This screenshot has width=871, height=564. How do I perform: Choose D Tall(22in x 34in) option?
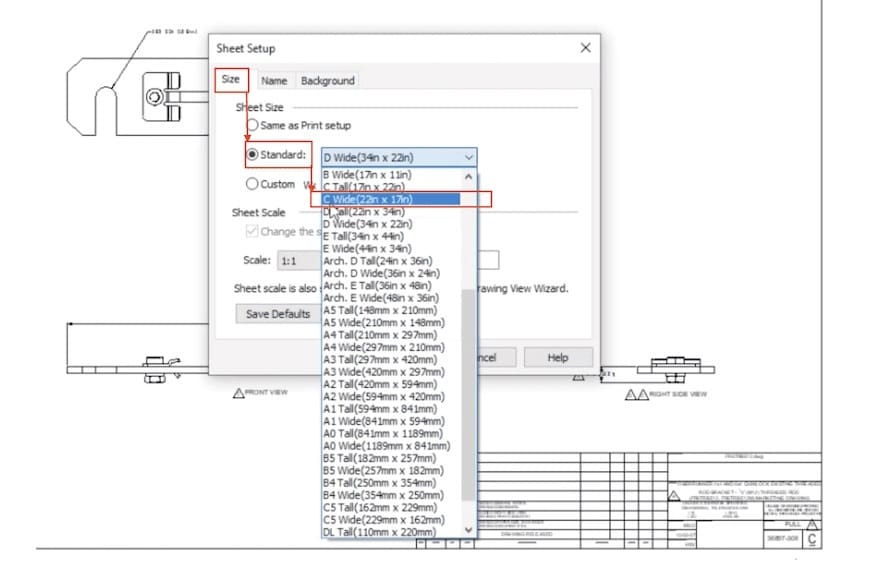tap(391, 211)
